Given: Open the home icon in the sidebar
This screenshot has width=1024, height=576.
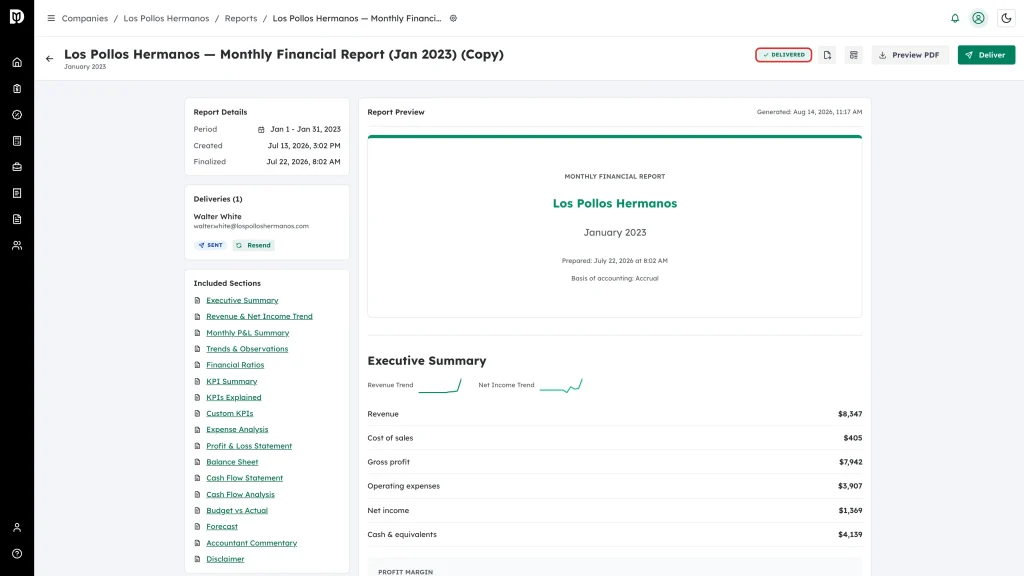Looking at the screenshot, I should (17, 63).
